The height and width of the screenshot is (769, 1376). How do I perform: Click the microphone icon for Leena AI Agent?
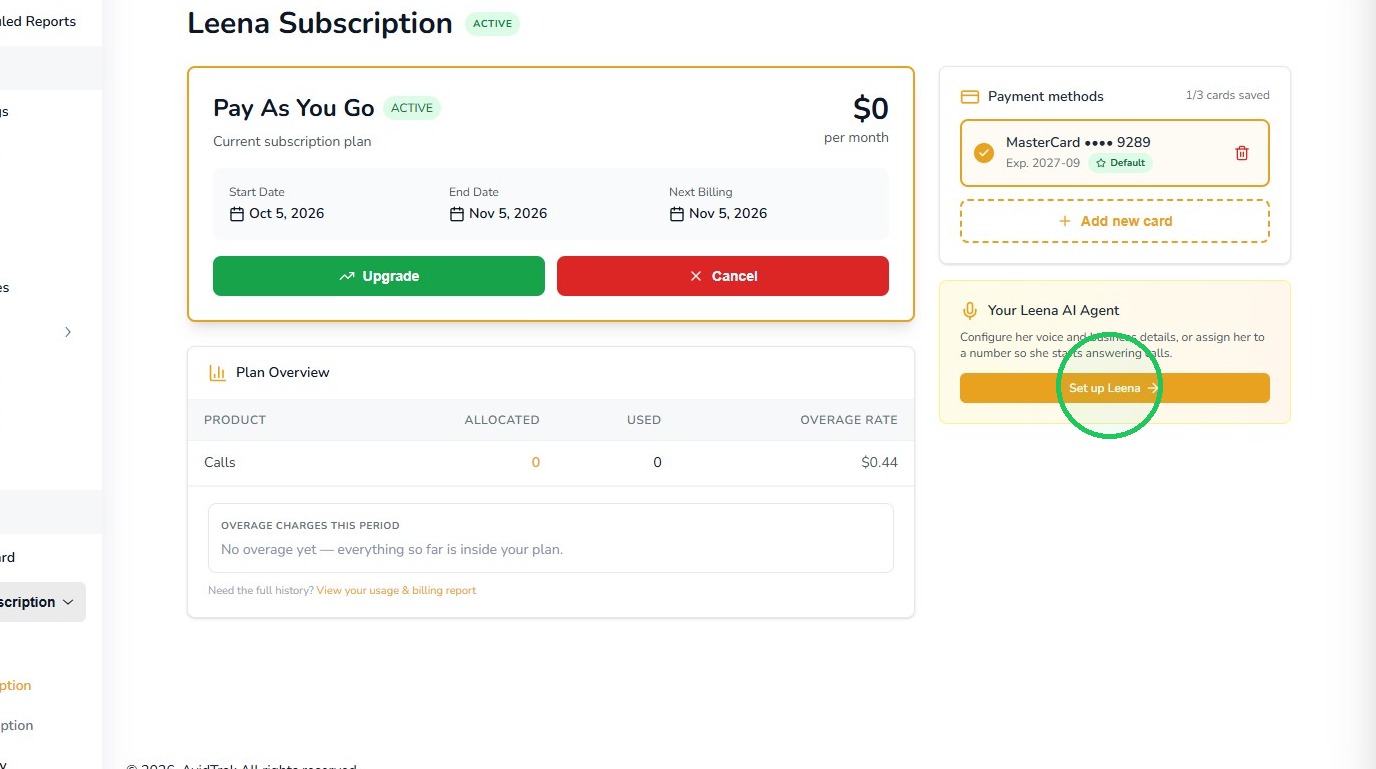point(969,311)
